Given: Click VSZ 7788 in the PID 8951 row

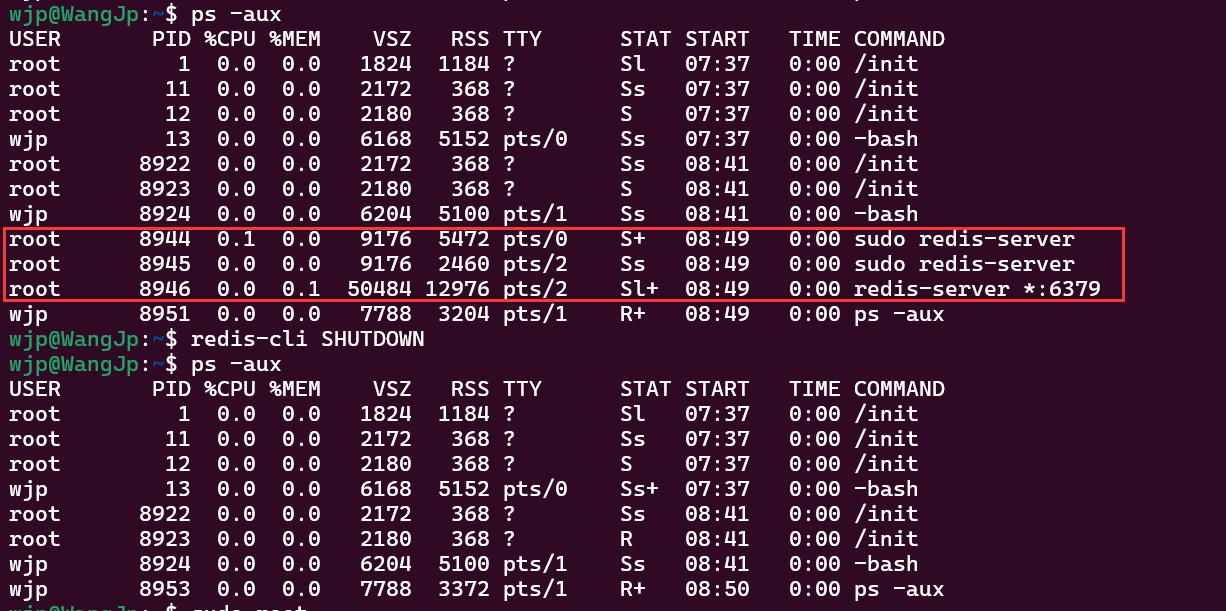Looking at the screenshot, I should tap(386, 314).
